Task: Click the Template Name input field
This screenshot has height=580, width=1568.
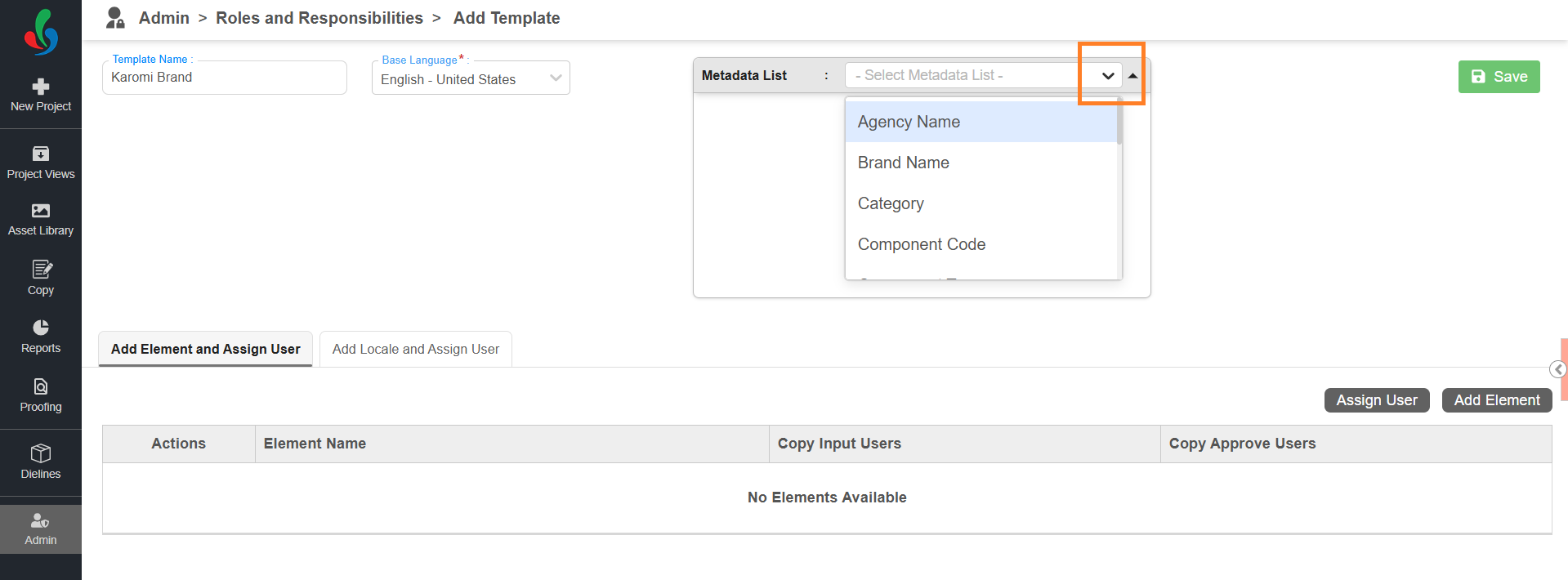Action: (225, 78)
